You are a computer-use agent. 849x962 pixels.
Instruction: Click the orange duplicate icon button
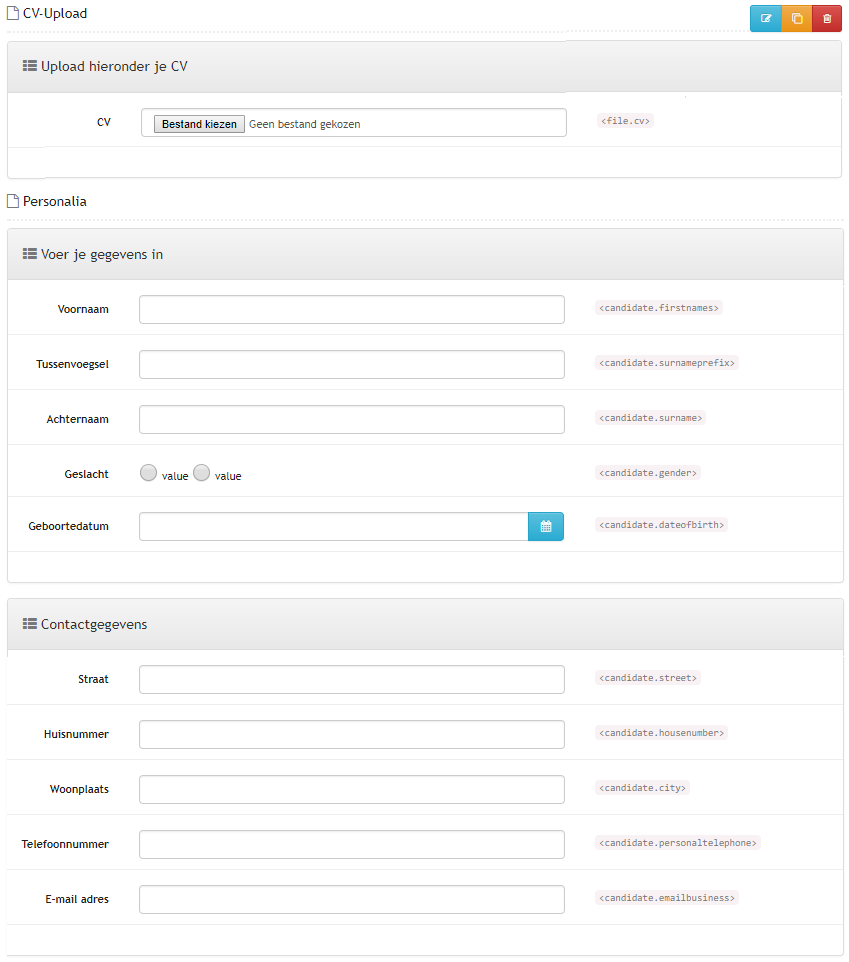[x=797, y=18]
